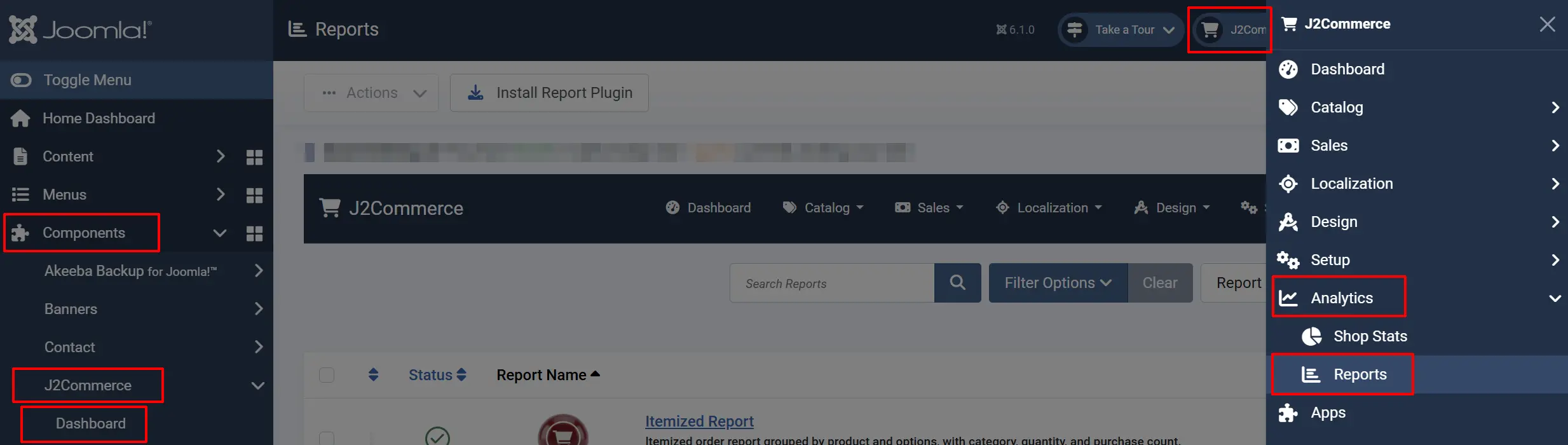Open Banners submenu item
This screenshot has height=445, width=1568.
click(x=71, y=309)
